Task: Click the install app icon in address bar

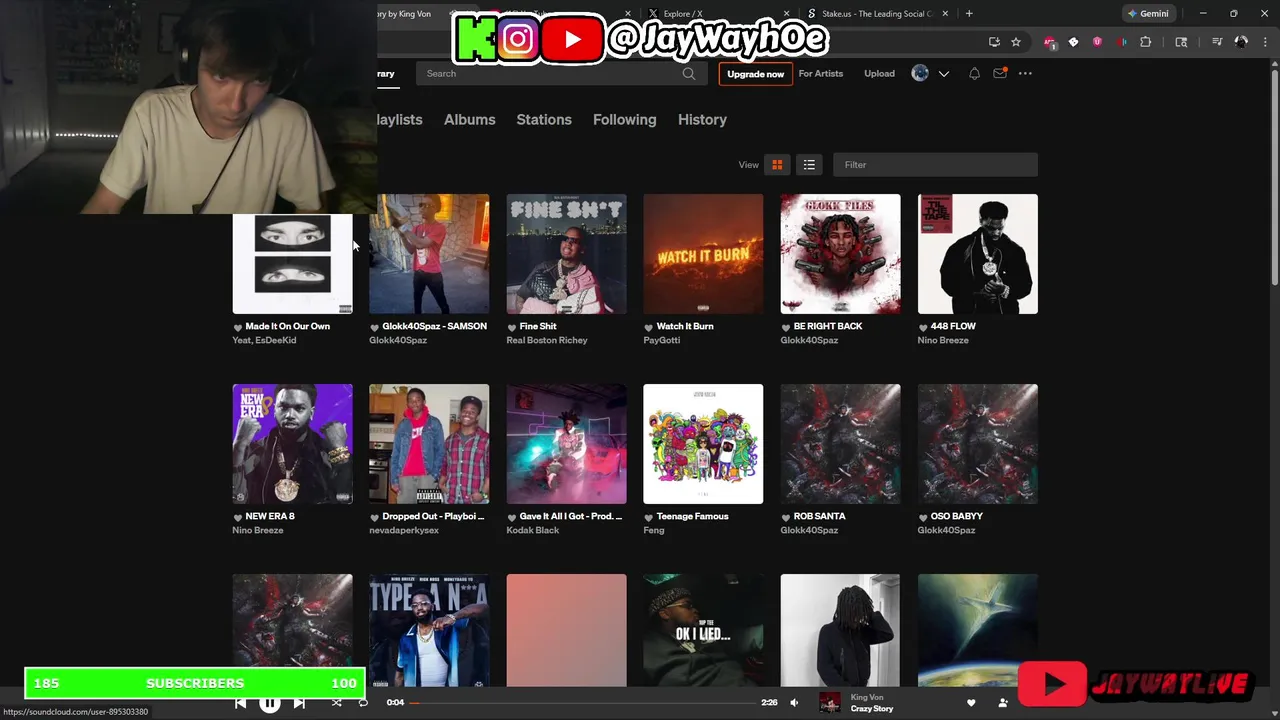Action: point(994,42)
